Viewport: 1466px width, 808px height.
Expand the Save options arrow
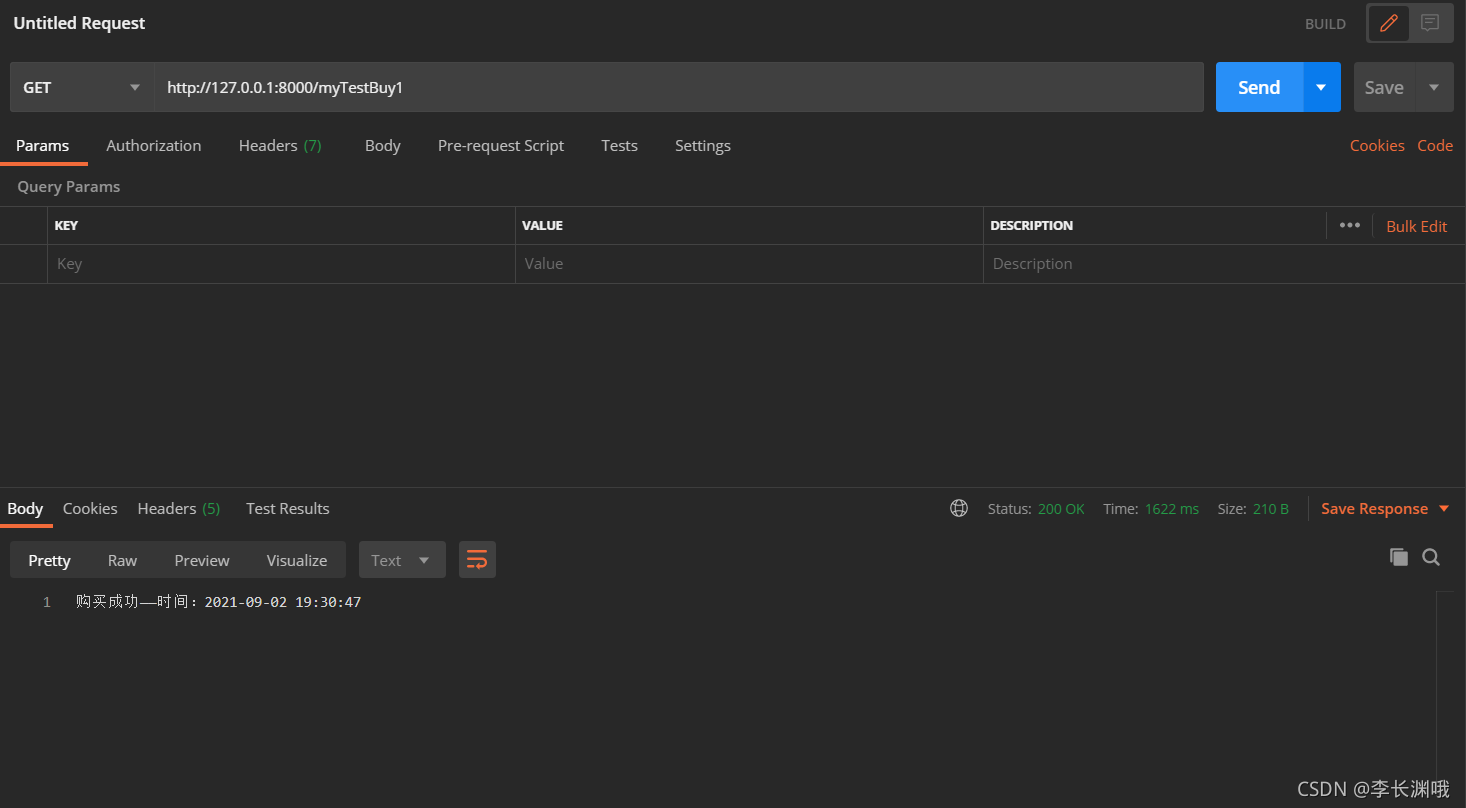(x=1434, y=87)
